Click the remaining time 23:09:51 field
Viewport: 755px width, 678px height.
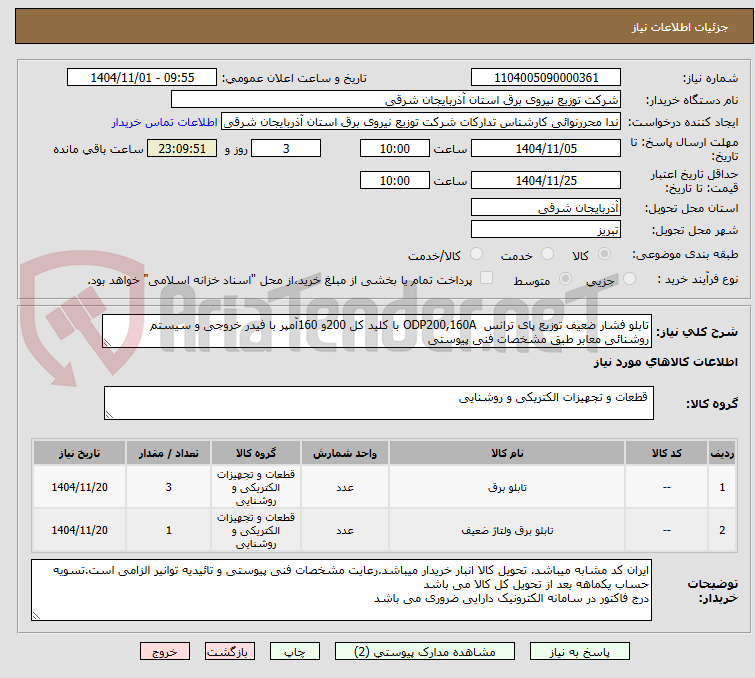point(182,148)
